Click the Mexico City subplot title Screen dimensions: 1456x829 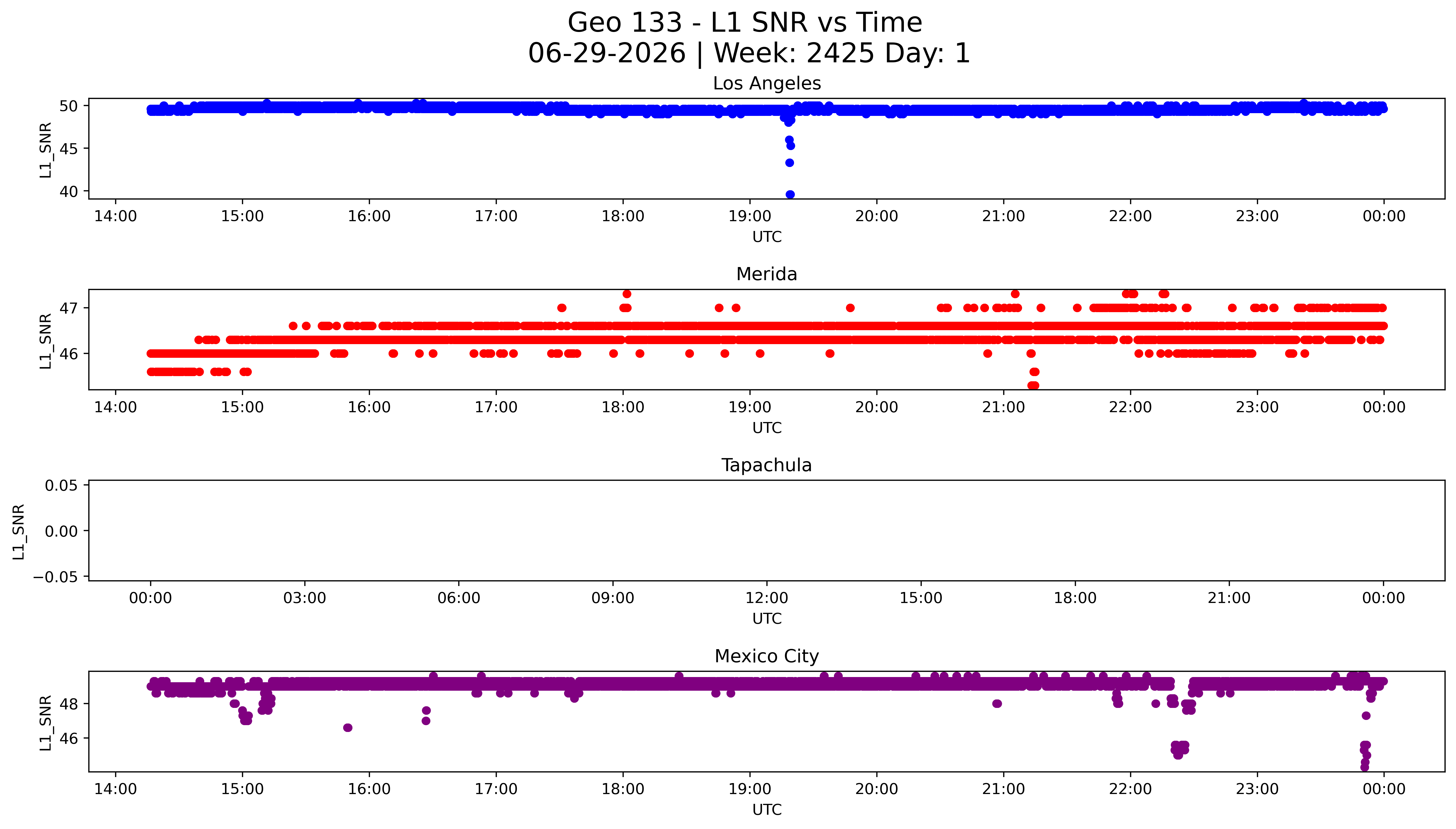[766, 656]
